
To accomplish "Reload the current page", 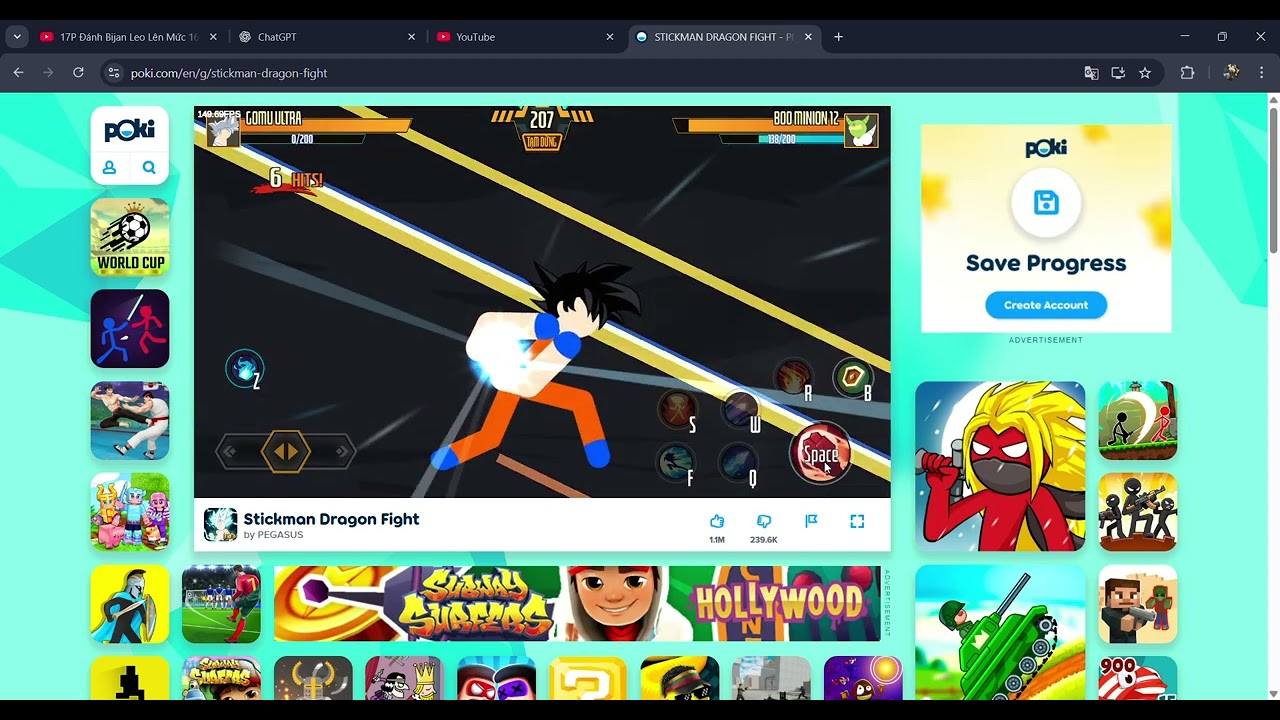I will coord(78,73).
